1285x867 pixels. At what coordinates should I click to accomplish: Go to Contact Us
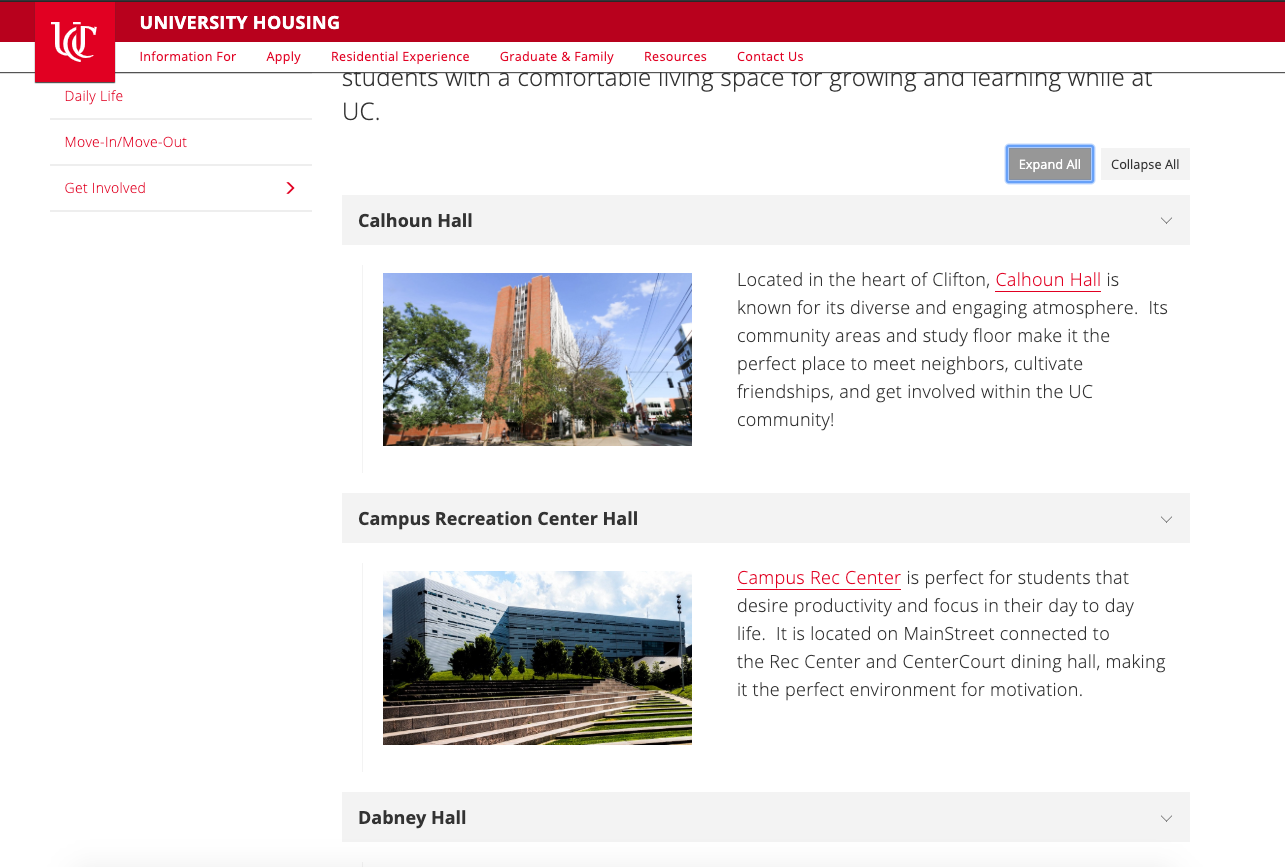pyautogui.click(x=770, y=57)
